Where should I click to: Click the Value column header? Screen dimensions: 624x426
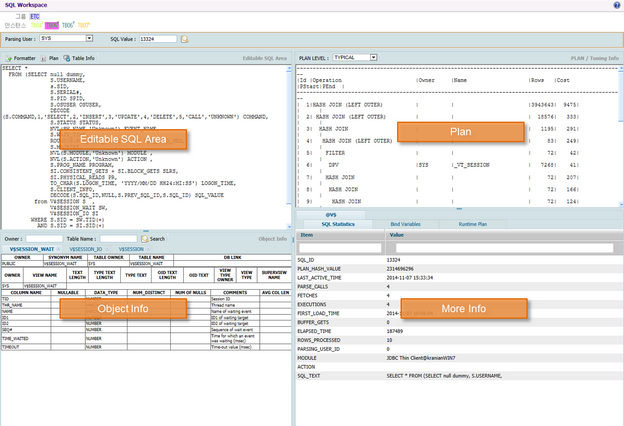point(504,235)
